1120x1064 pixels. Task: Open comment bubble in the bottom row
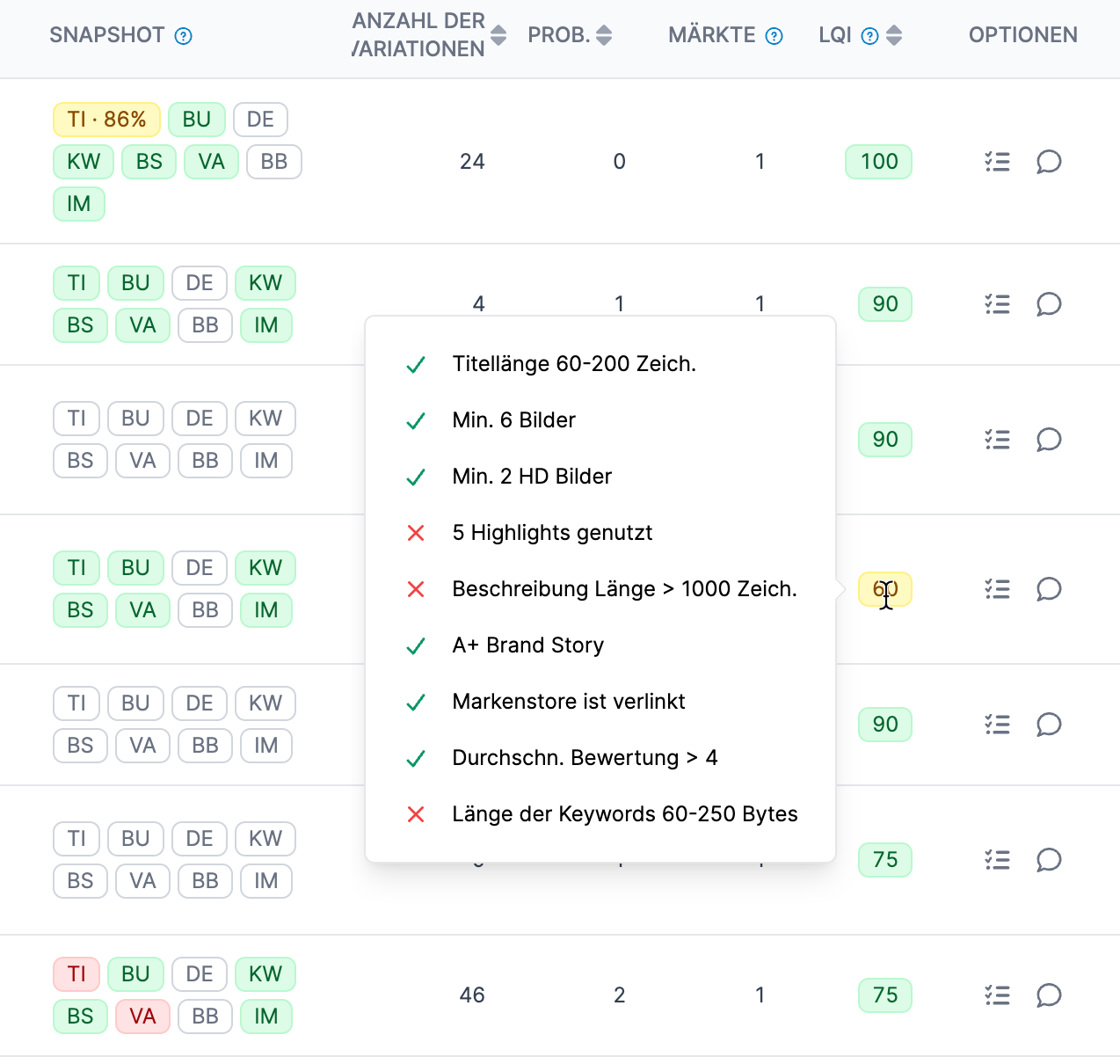click(x=1049, y=995)
